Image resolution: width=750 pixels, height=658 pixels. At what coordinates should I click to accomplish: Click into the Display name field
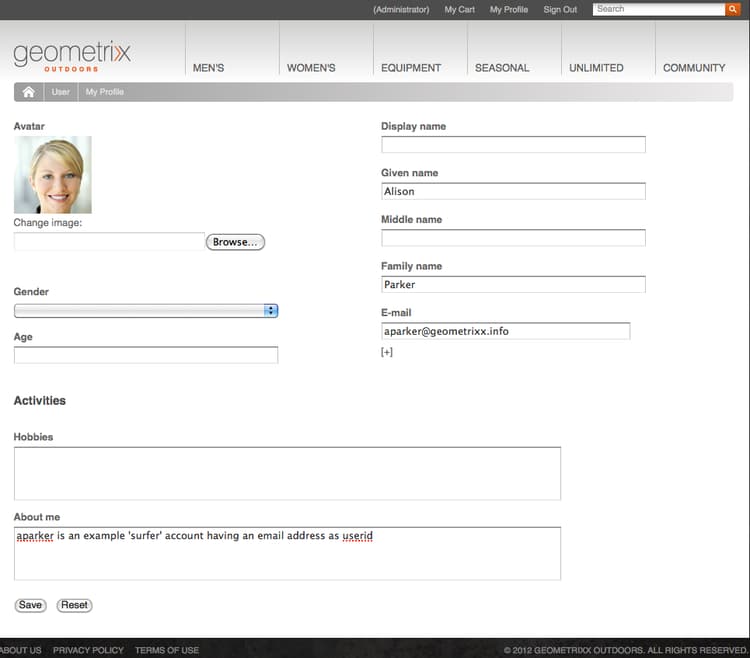click(x=513, y=144)
